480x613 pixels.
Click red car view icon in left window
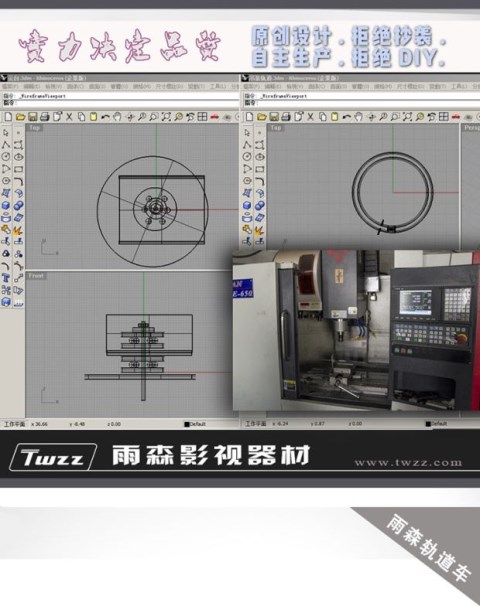[x=215, y=117]
